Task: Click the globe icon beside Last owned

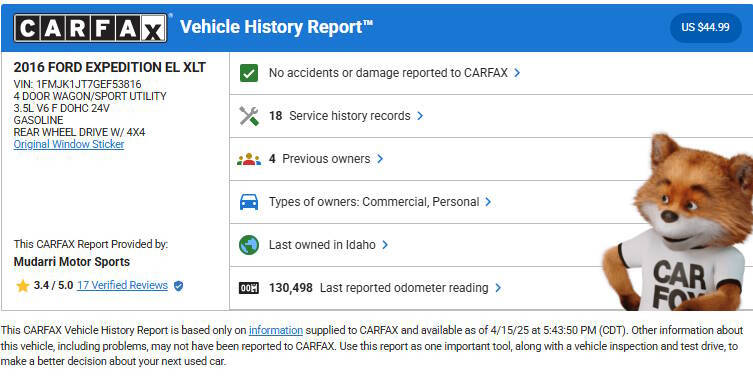Action: pyautogui.click(x=249, y=245)
